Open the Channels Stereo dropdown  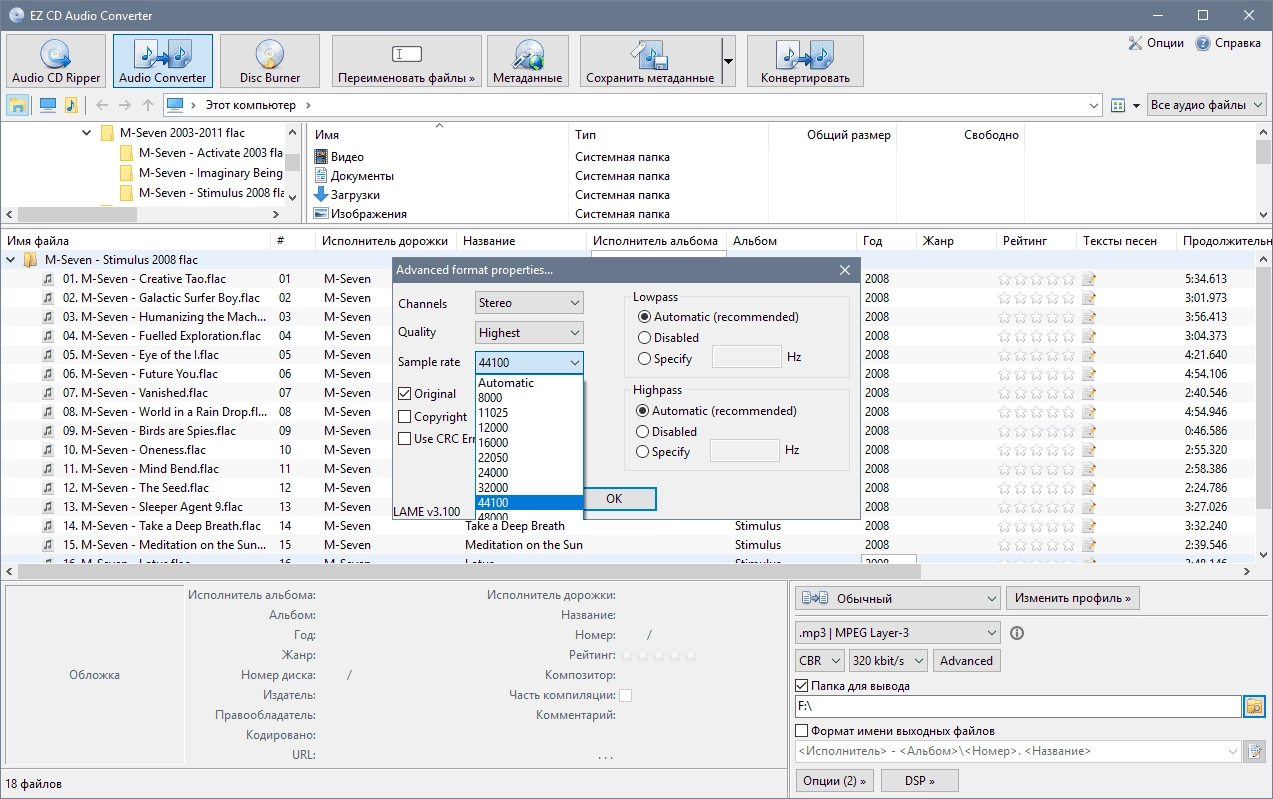529,303
